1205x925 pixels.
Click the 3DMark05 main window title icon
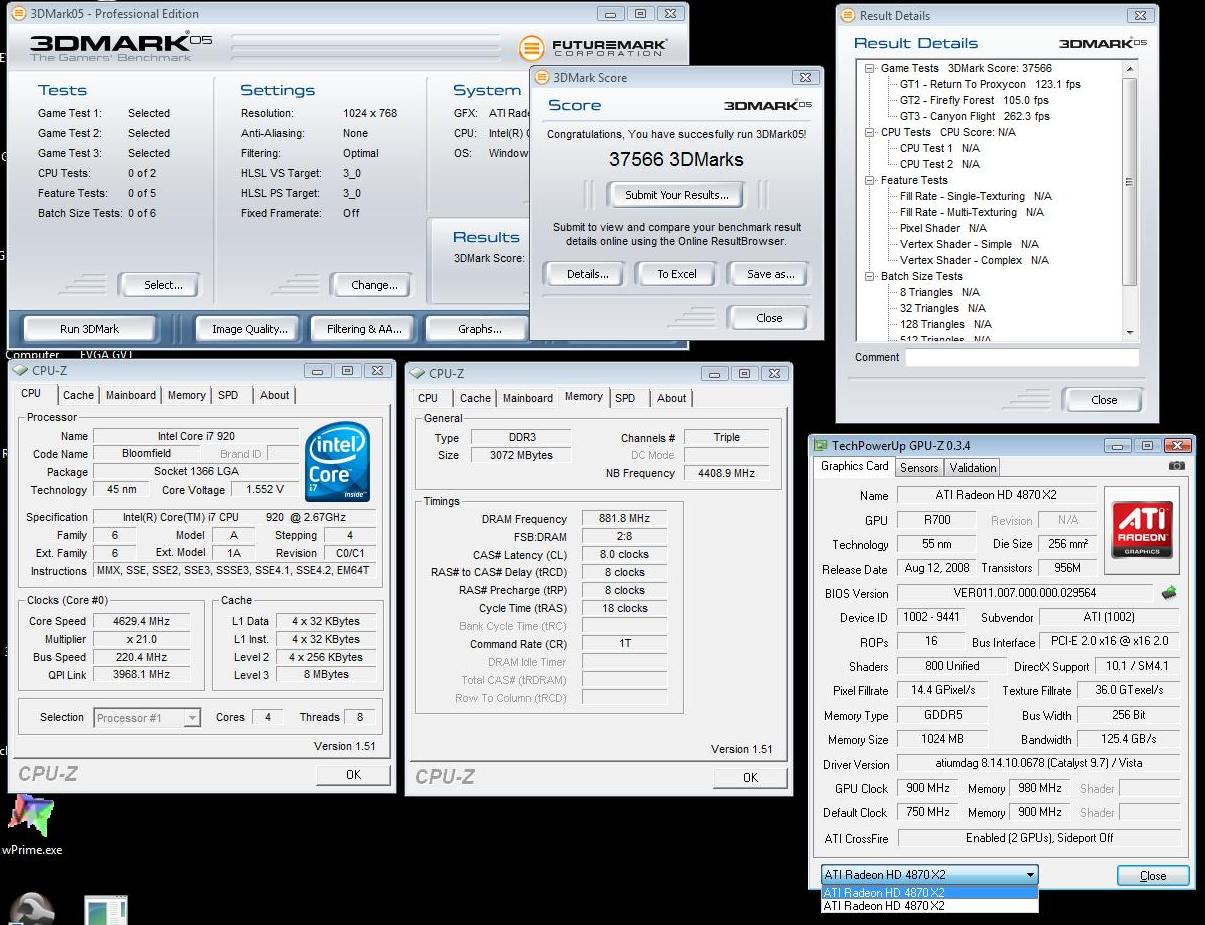click(x=19, y=14)
